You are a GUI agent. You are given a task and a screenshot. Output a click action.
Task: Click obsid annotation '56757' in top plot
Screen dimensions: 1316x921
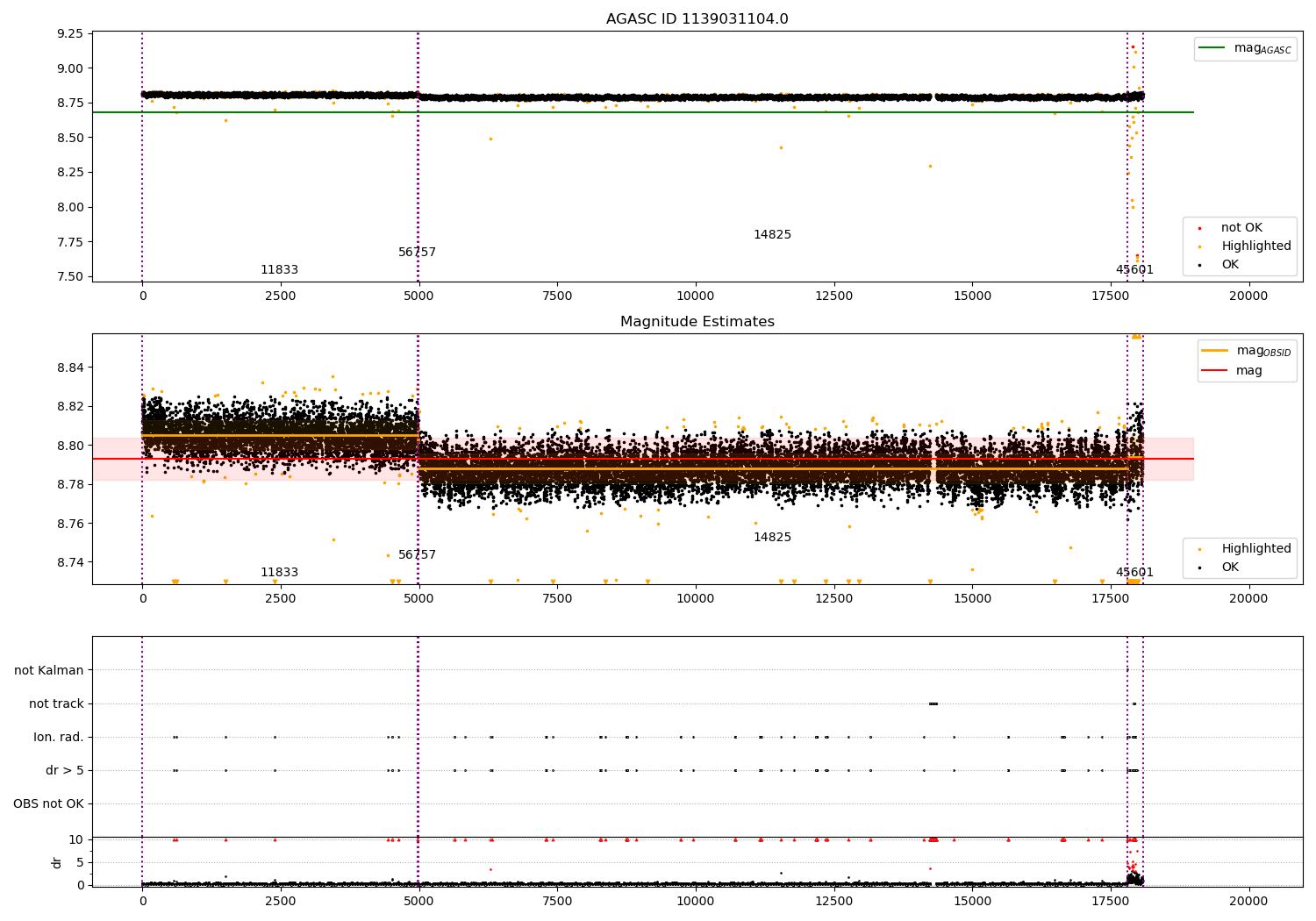(x=417, y=253)
